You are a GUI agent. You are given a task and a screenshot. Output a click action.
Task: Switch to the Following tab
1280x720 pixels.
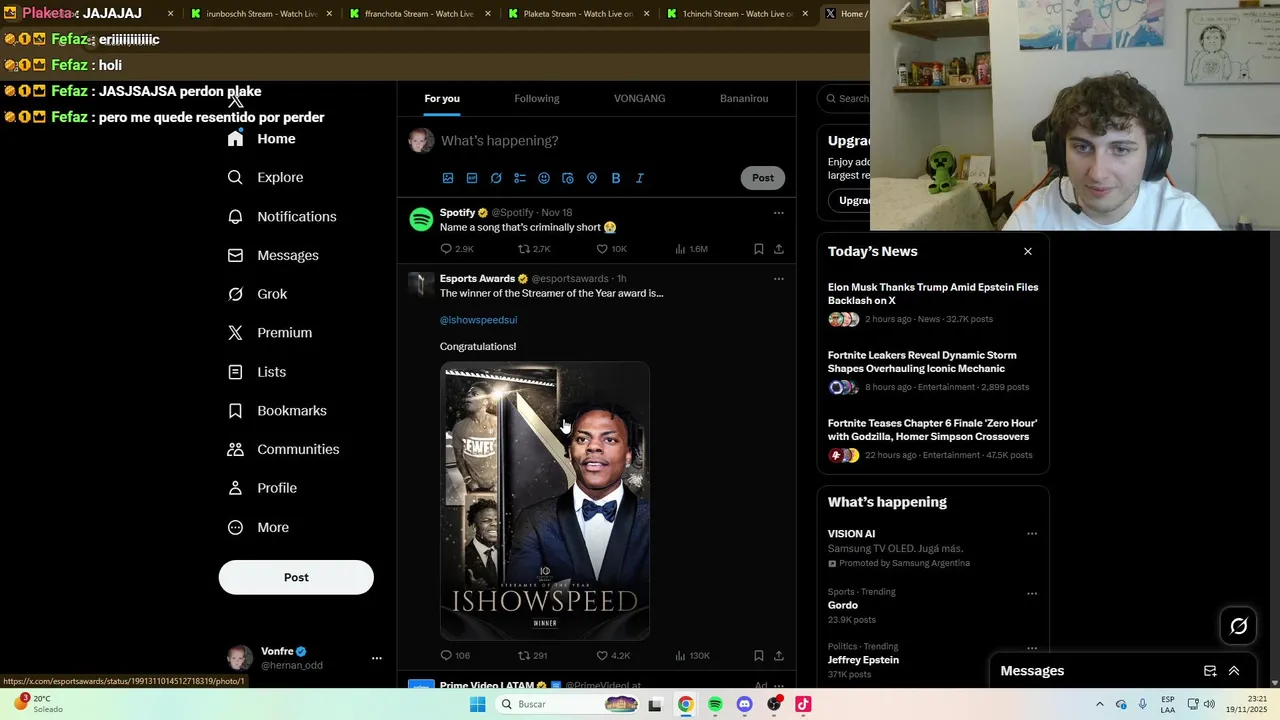pyautogui.click(x=537, y=98)
